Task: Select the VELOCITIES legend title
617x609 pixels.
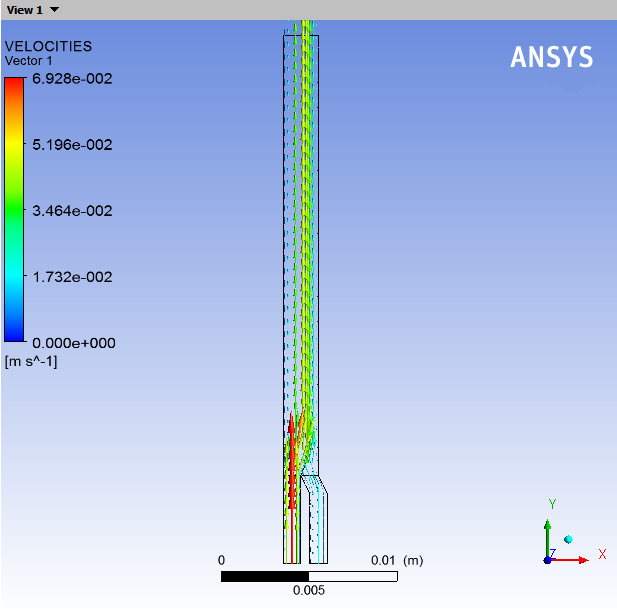Action: [48, 46]
